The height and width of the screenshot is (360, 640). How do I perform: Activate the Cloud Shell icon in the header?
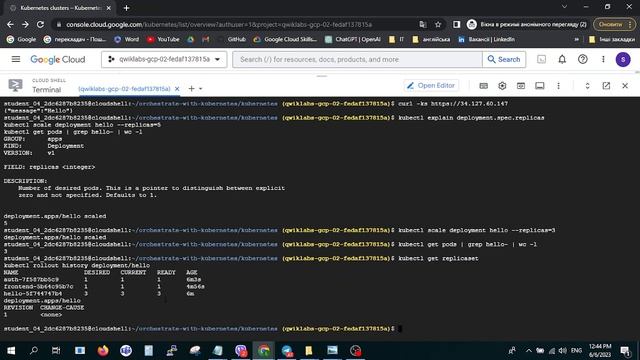pyautogui.click(x=541, y=60)
